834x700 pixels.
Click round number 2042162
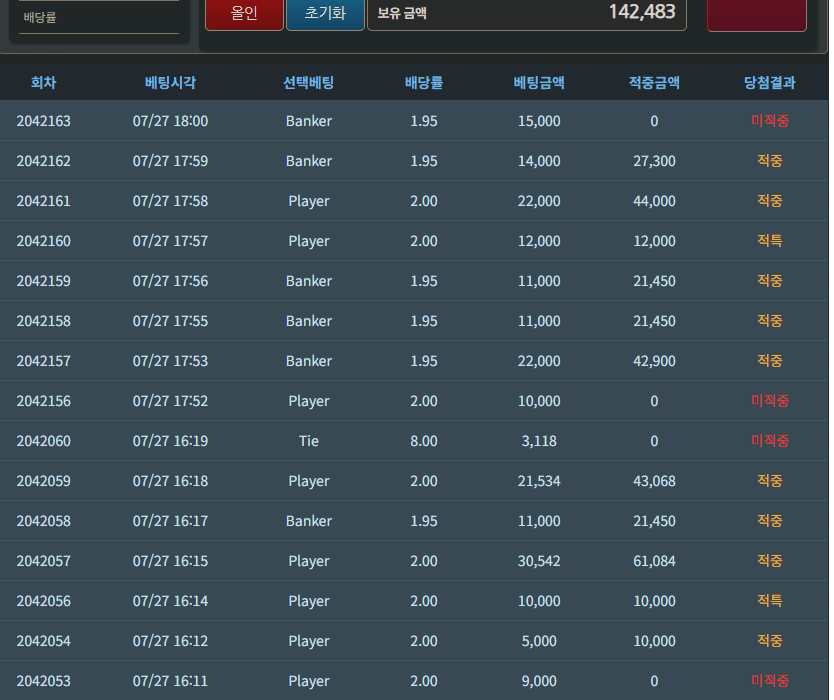coord(44,161)
